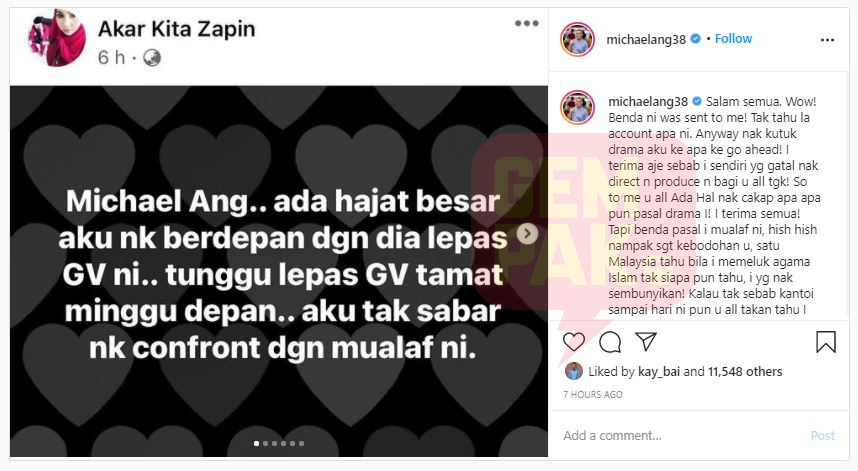Open comment speech bubble icon
This screenshot has width=858, height=471.
[x=610, y=342]
